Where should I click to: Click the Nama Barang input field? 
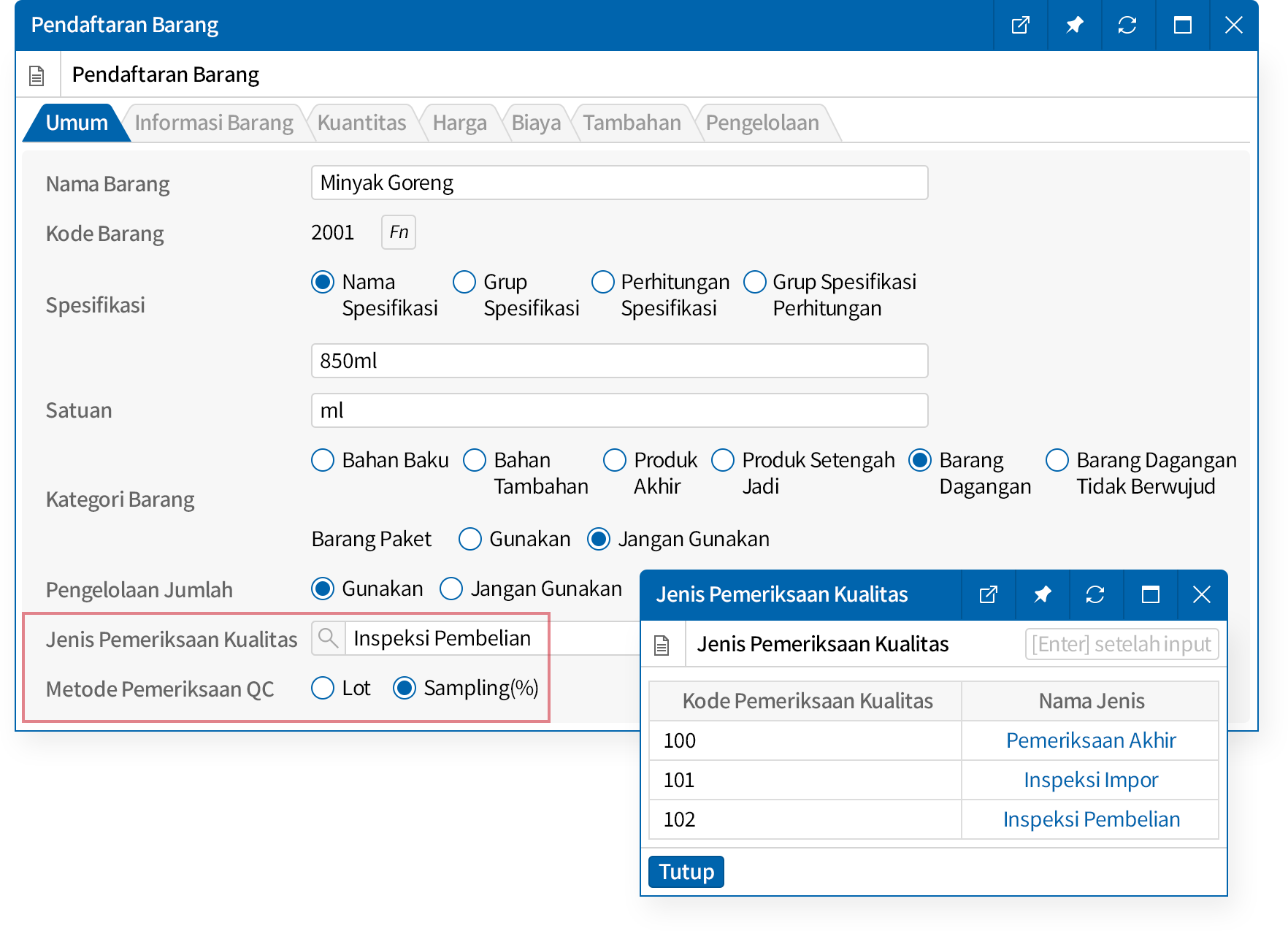[x=619, y=183]
